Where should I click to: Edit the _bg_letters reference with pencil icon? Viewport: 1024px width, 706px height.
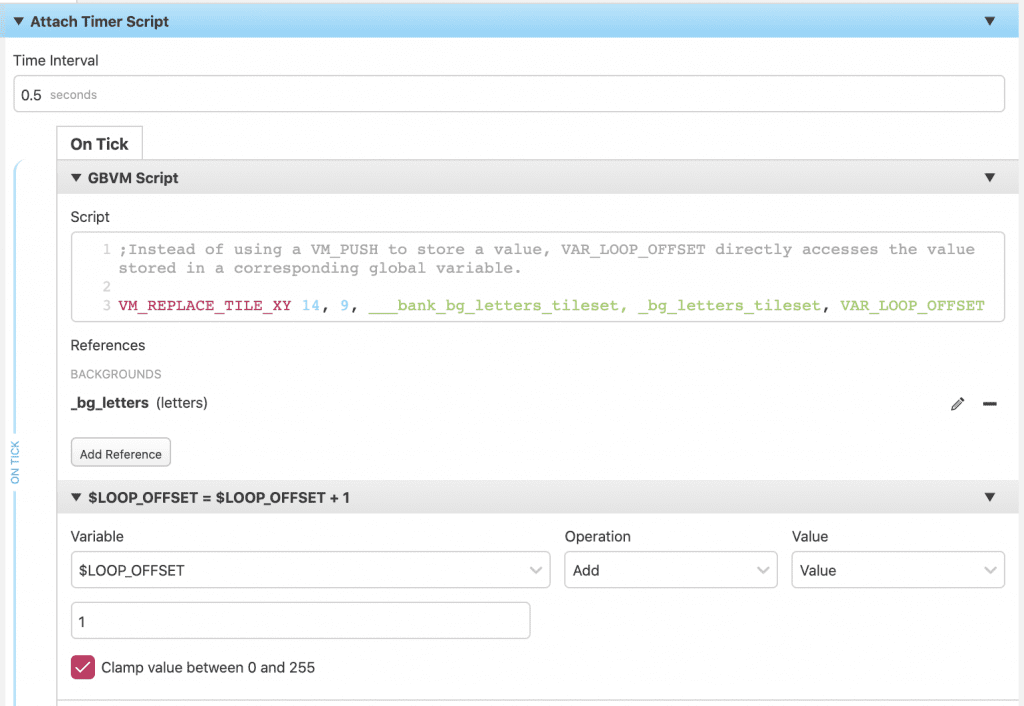tap(957, 404)
